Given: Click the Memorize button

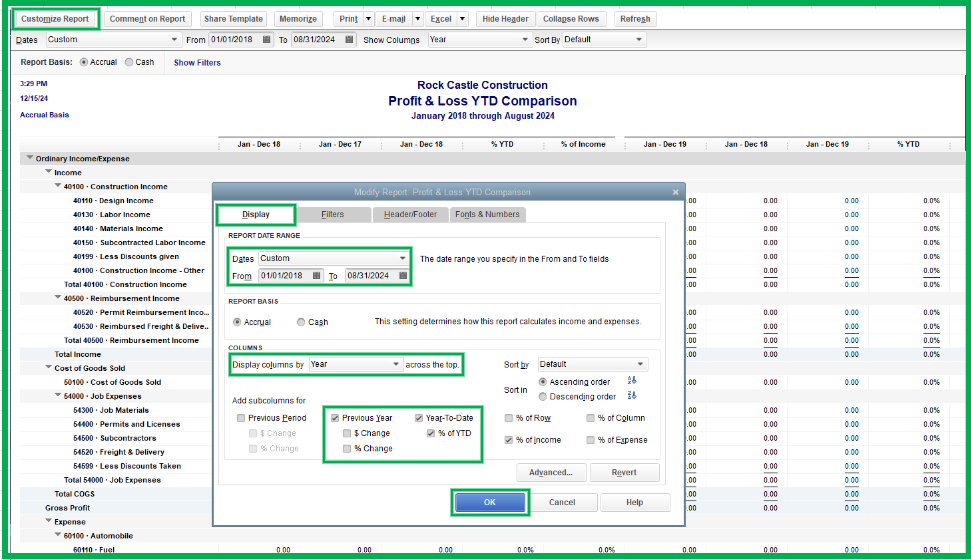Looking at the screenshot, I should tap(298, 19).
